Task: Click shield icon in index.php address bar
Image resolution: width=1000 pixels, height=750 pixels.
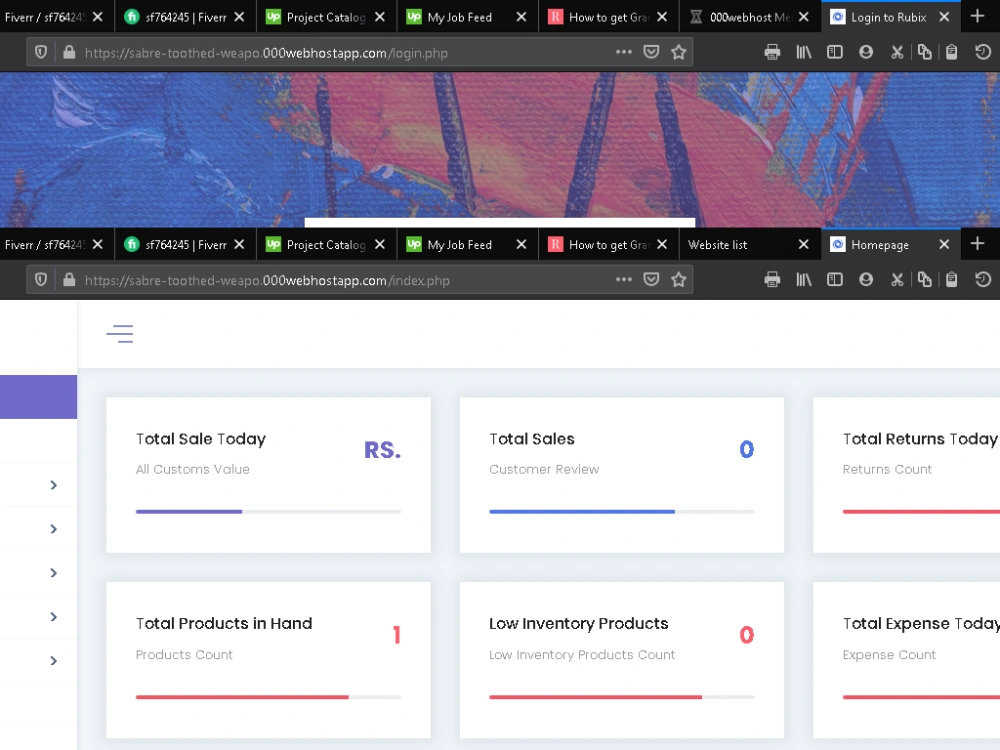Action: (41, 279)
